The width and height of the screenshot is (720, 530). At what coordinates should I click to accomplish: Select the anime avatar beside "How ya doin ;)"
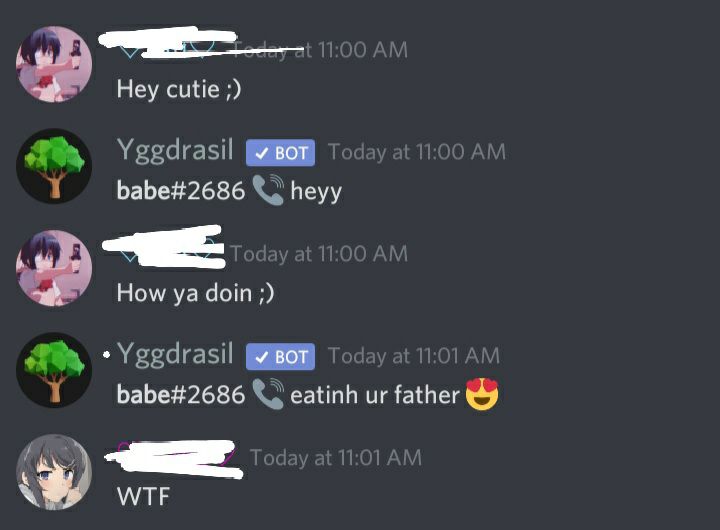pyautogui.click(x=54, y=268)
